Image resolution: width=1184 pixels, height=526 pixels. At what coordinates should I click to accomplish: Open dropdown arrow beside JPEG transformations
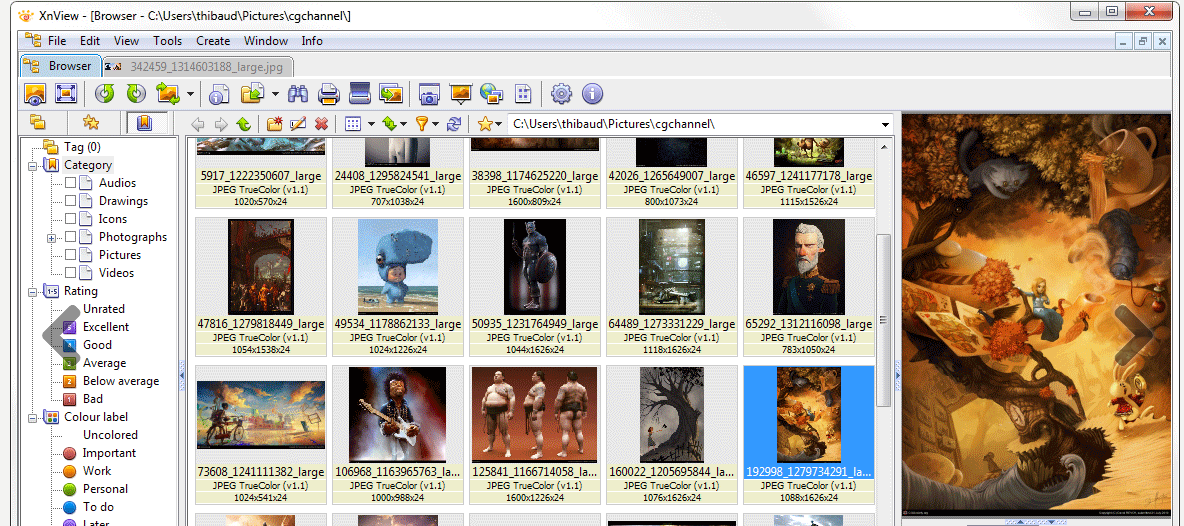(190, 94)
